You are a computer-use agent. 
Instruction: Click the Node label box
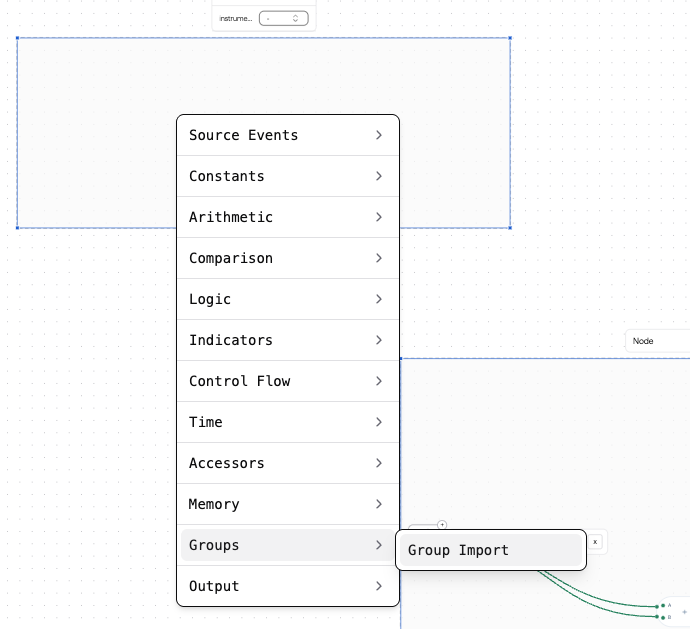(657, 341)
